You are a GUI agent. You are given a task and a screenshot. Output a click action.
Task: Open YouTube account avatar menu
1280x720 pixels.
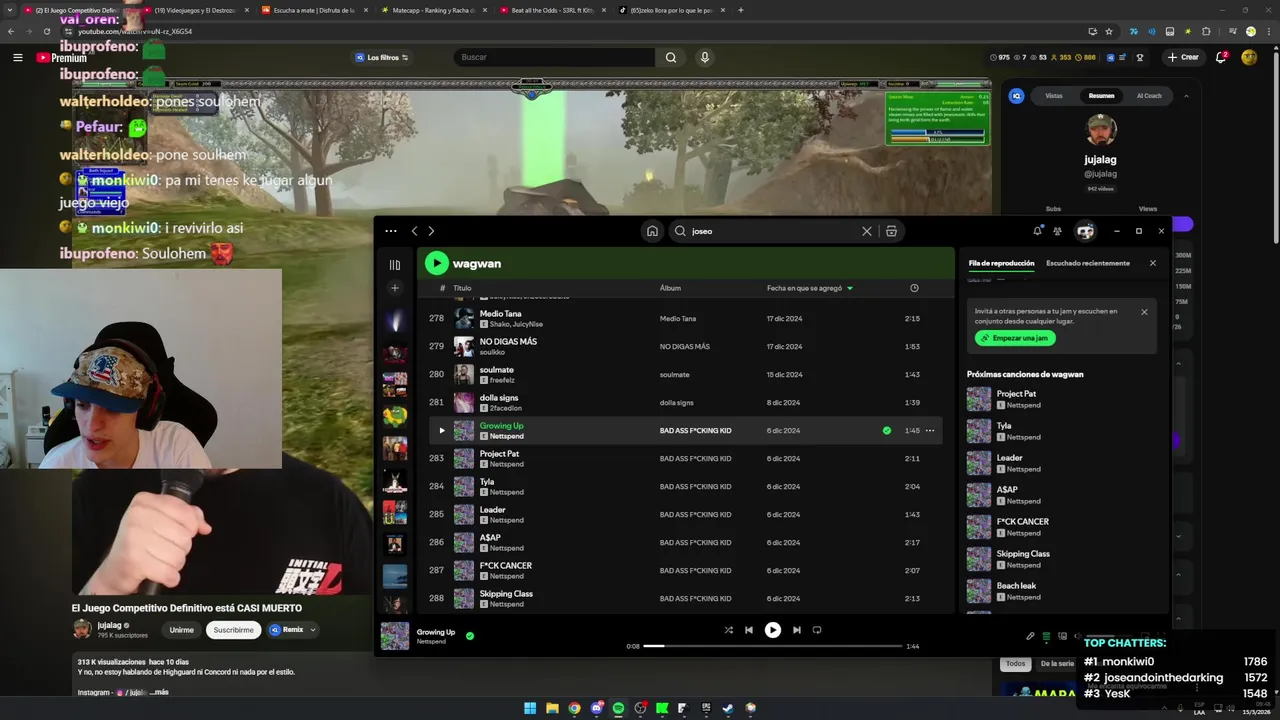point(1249,57)
